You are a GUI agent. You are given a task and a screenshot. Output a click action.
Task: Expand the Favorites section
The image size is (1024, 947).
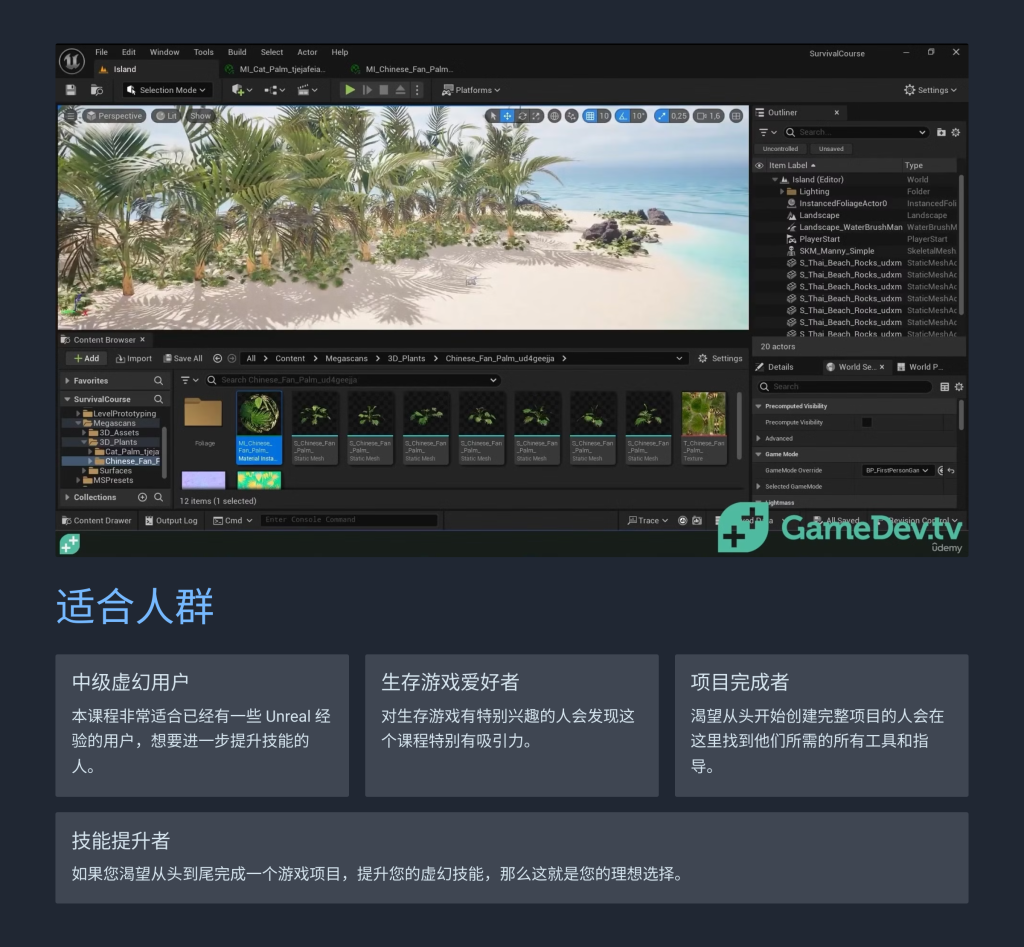[67, 381]
